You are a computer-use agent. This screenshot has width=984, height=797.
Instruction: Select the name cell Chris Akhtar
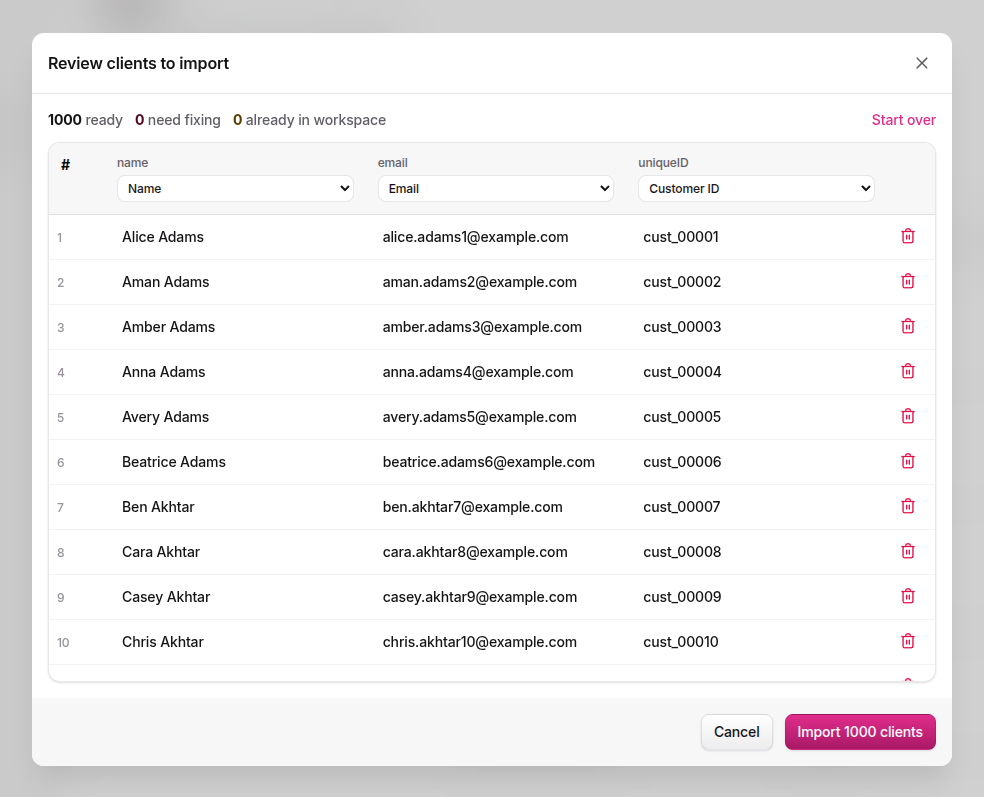[163, 642]
